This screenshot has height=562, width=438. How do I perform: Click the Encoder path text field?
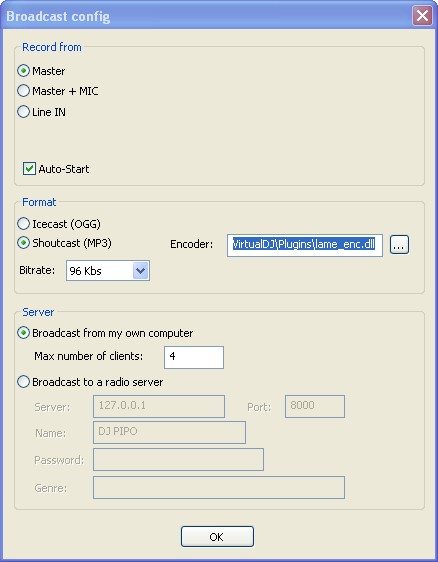click(305, 245)
